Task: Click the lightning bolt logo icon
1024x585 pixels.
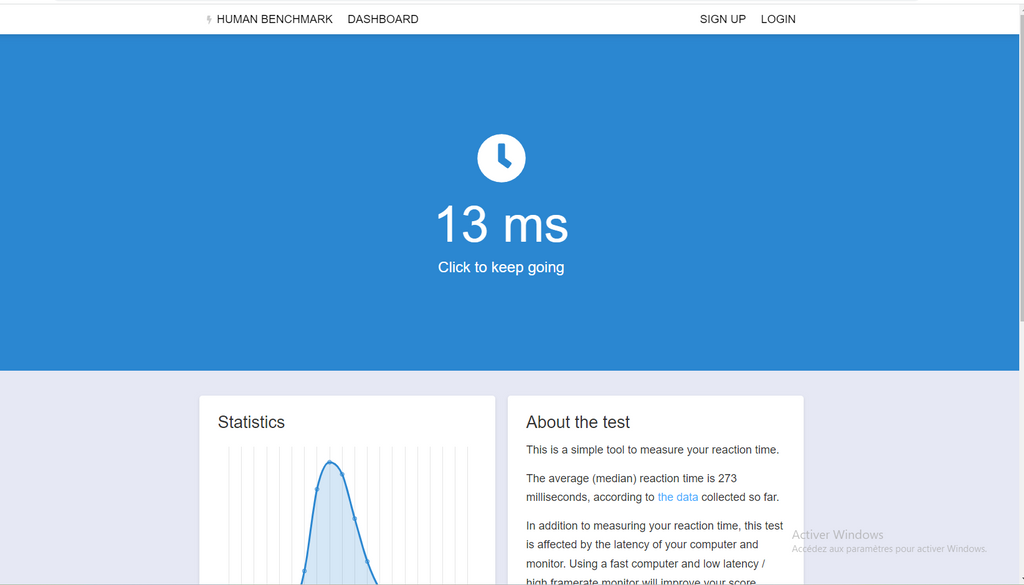Action: (209, 20)
